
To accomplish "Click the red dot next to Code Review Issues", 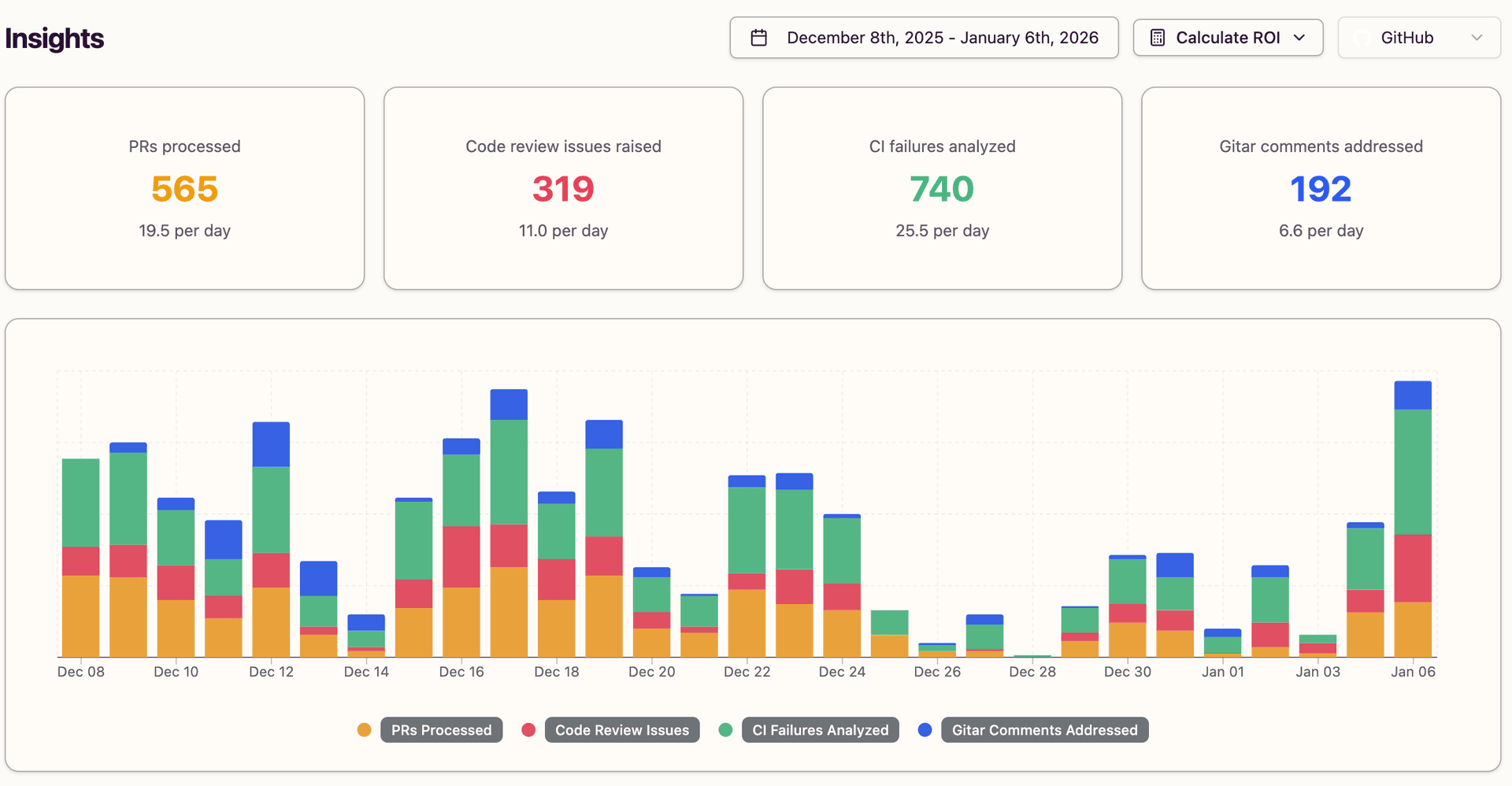I will pyautogui.click(x=528, y=730).
